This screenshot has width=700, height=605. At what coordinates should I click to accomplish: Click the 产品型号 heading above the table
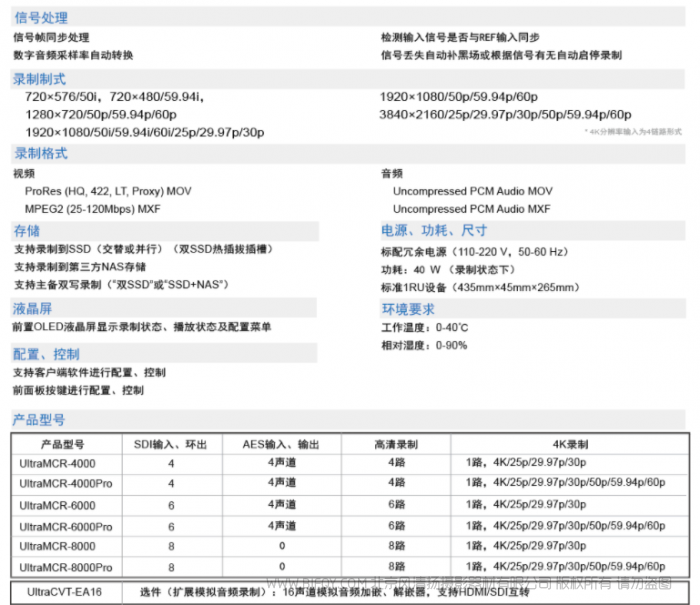(39, 420)
